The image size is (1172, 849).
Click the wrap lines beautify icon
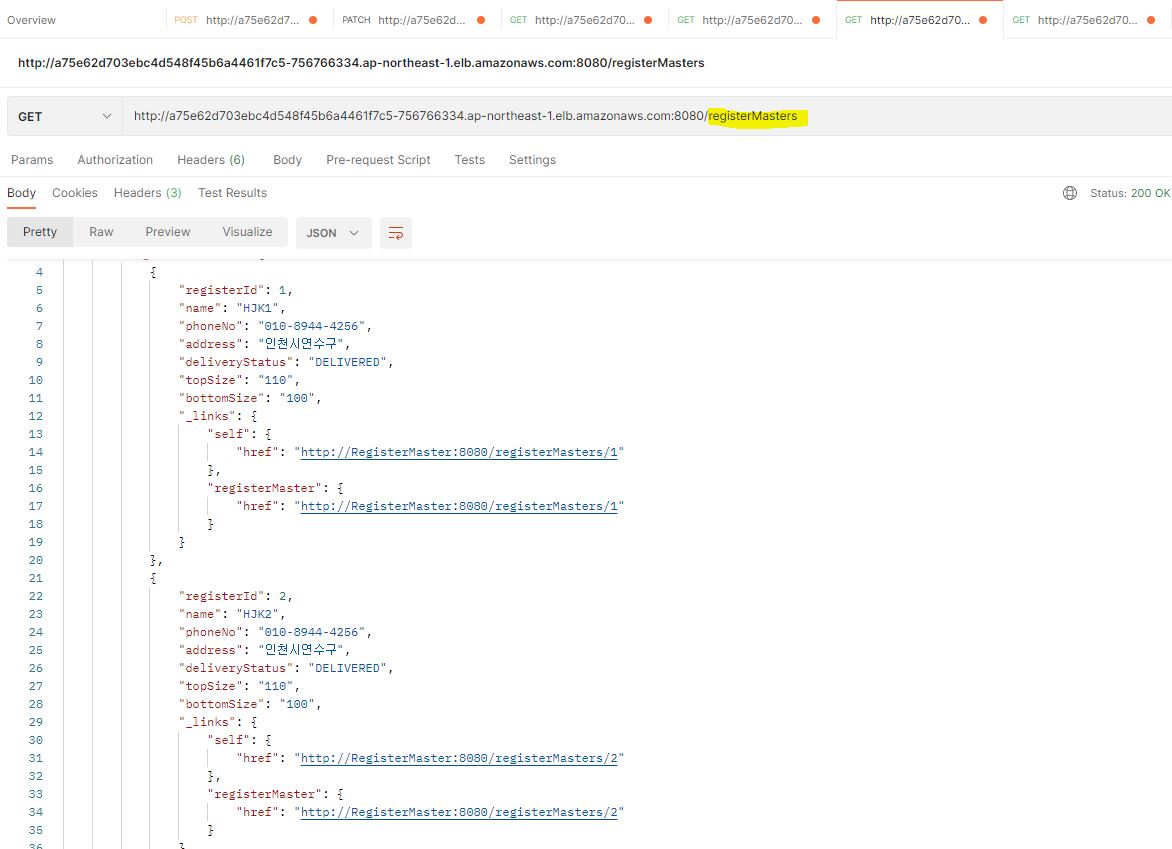(x=395, y=232)
